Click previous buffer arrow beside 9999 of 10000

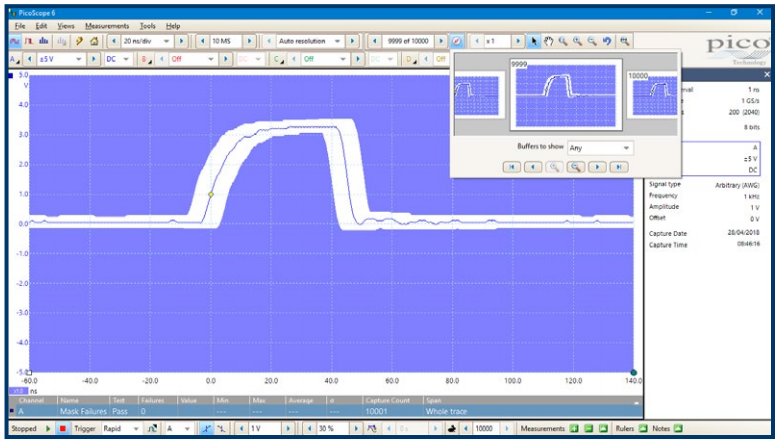click(375, 41)
